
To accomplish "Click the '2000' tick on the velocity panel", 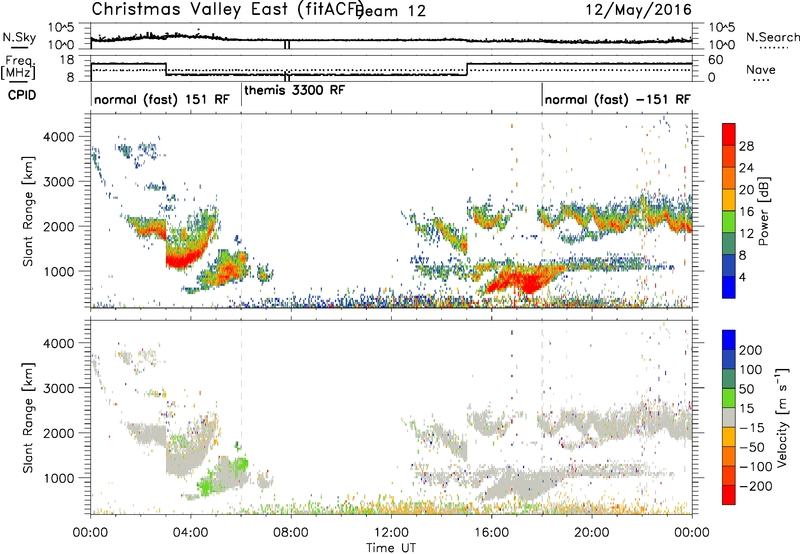I will pos(59,433).
